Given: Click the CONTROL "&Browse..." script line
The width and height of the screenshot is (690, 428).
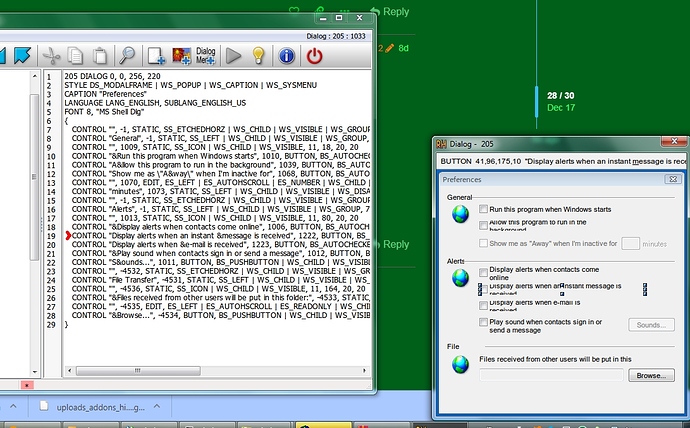Looking at the screenshot, I should (x=220, y=315).
